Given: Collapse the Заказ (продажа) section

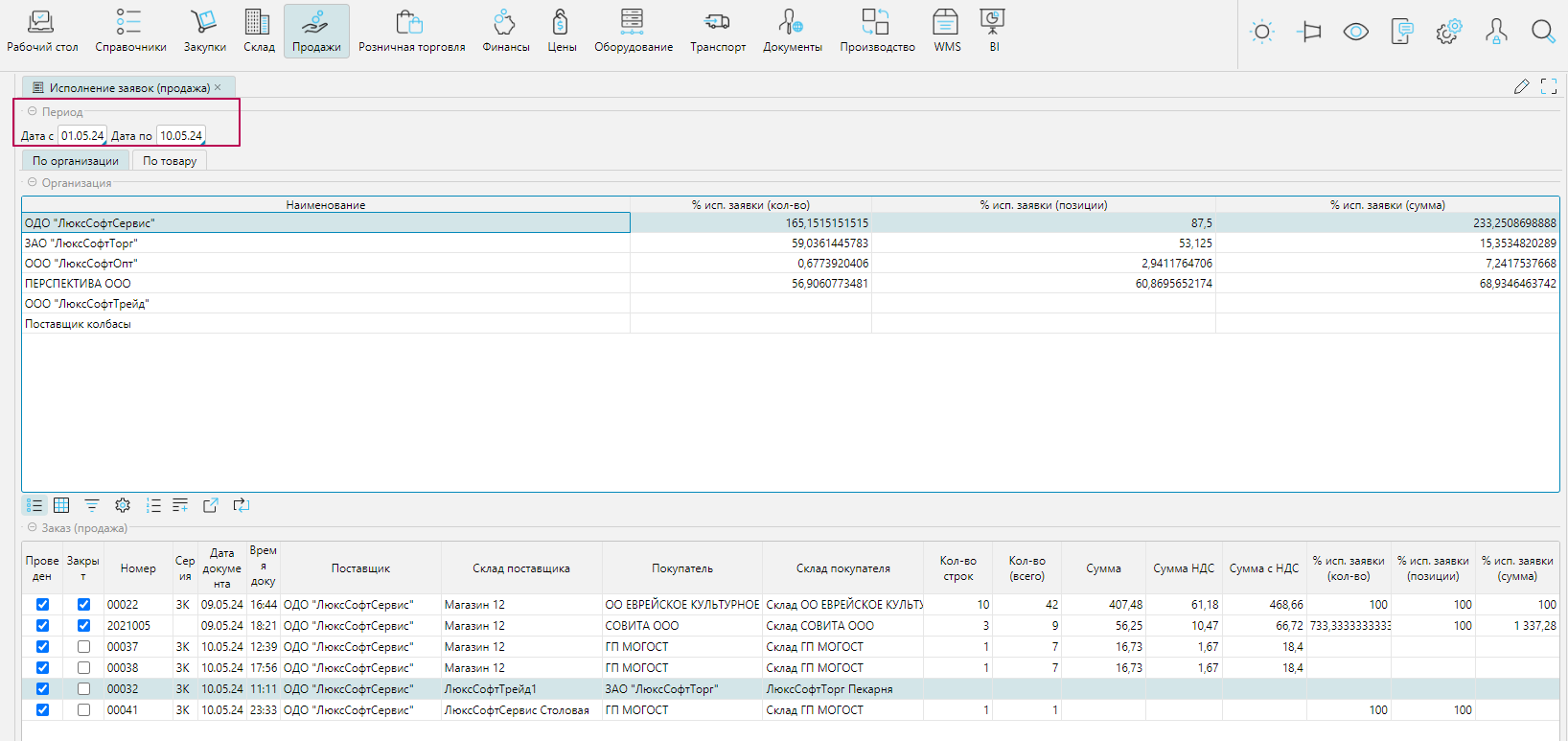Looking at the screenshot, I should (x=32, y=528).
